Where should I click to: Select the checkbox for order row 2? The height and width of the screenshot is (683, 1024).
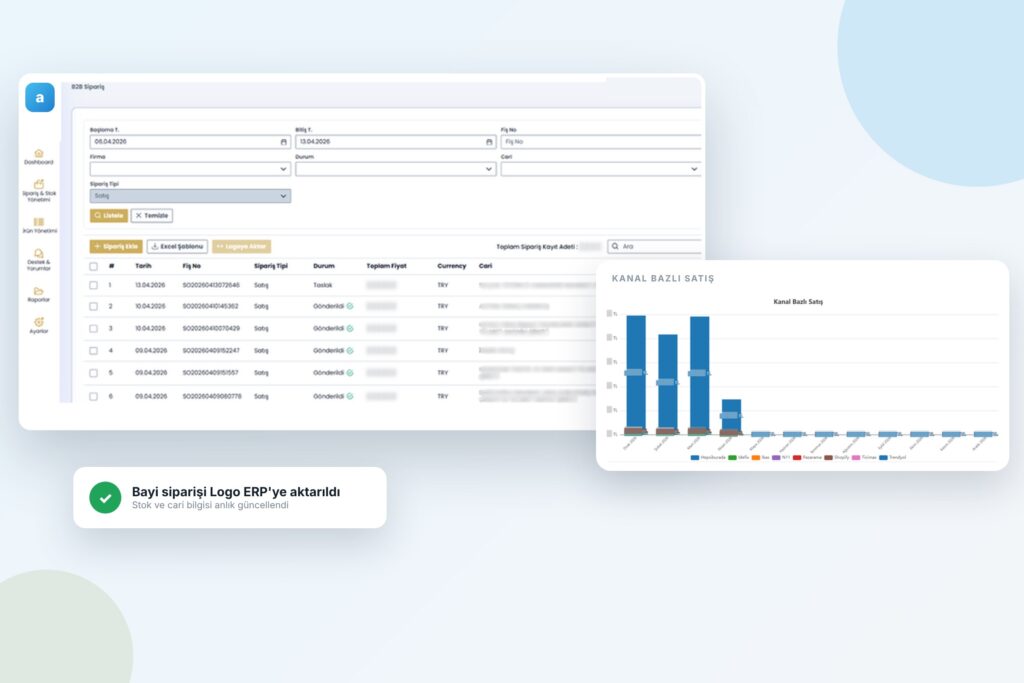tap(93, 306)
